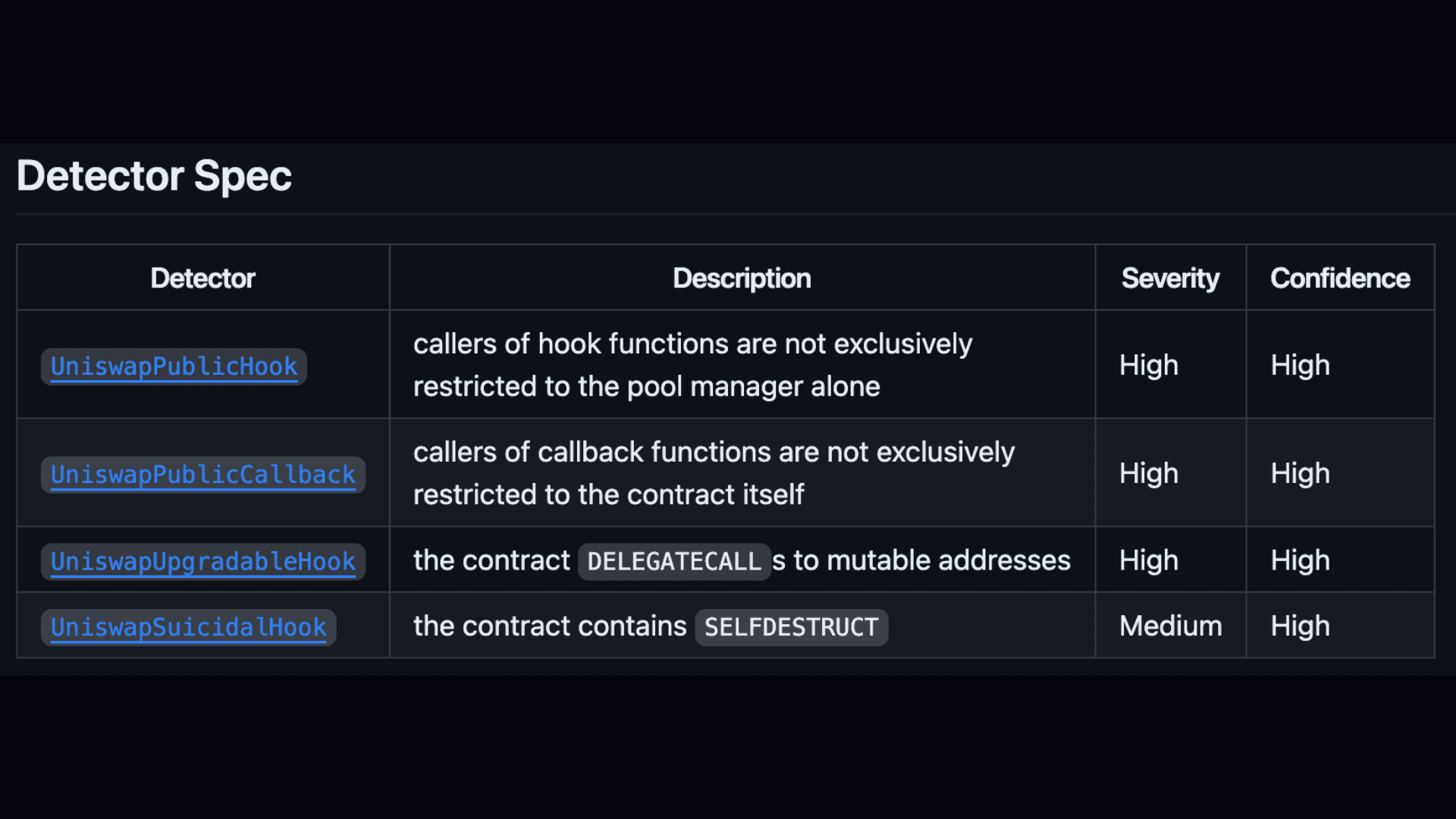1456x819 pixels.
Task: Click the DELEGATECALL code snippet
Action: 674,561
